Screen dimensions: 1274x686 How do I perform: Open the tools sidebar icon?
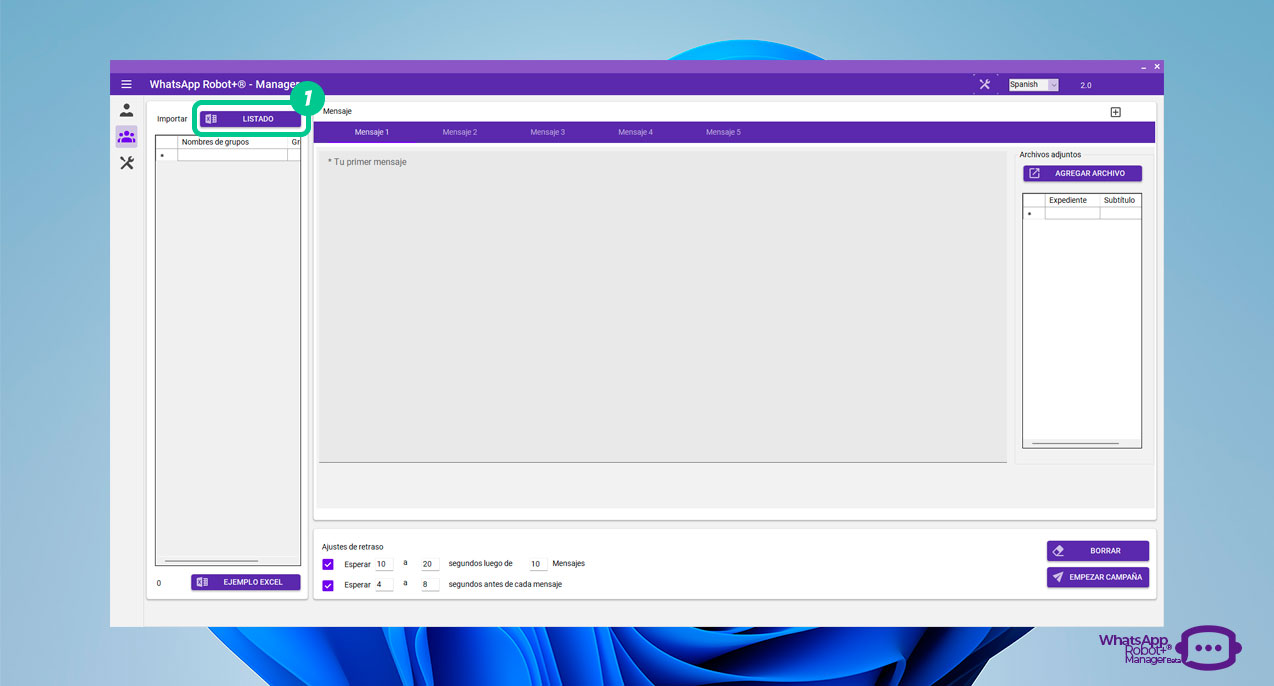point(126,163)
